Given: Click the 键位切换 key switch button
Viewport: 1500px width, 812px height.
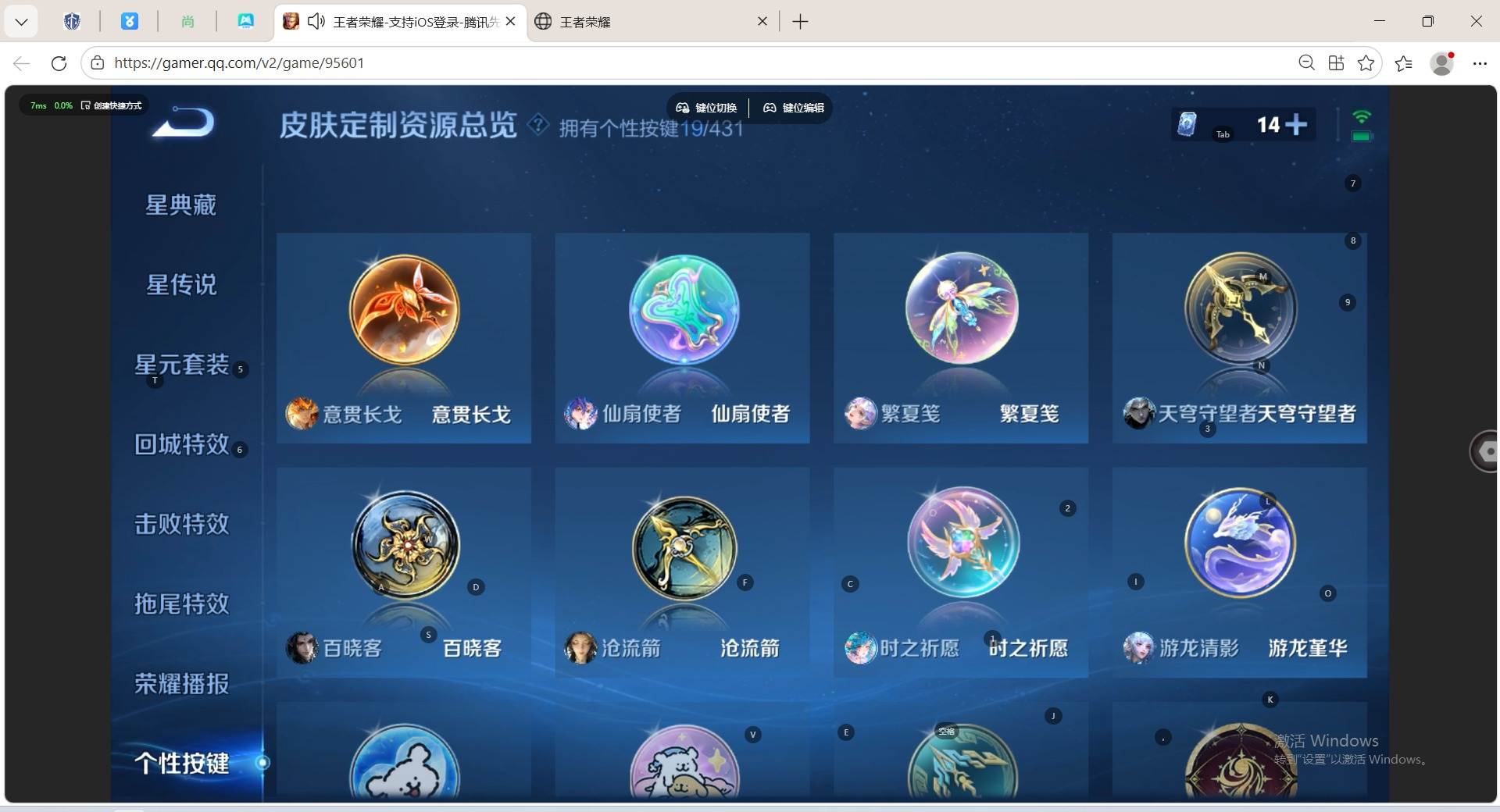Looking at the screenshot, I should pos(706,108).
